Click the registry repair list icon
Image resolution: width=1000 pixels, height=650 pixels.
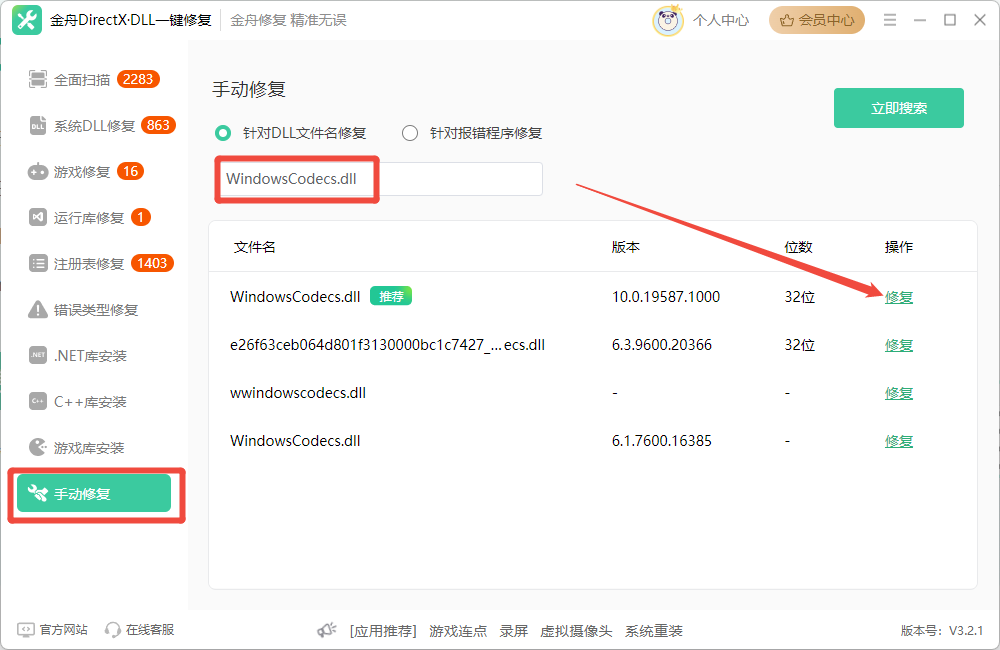[x=38, y=264]
